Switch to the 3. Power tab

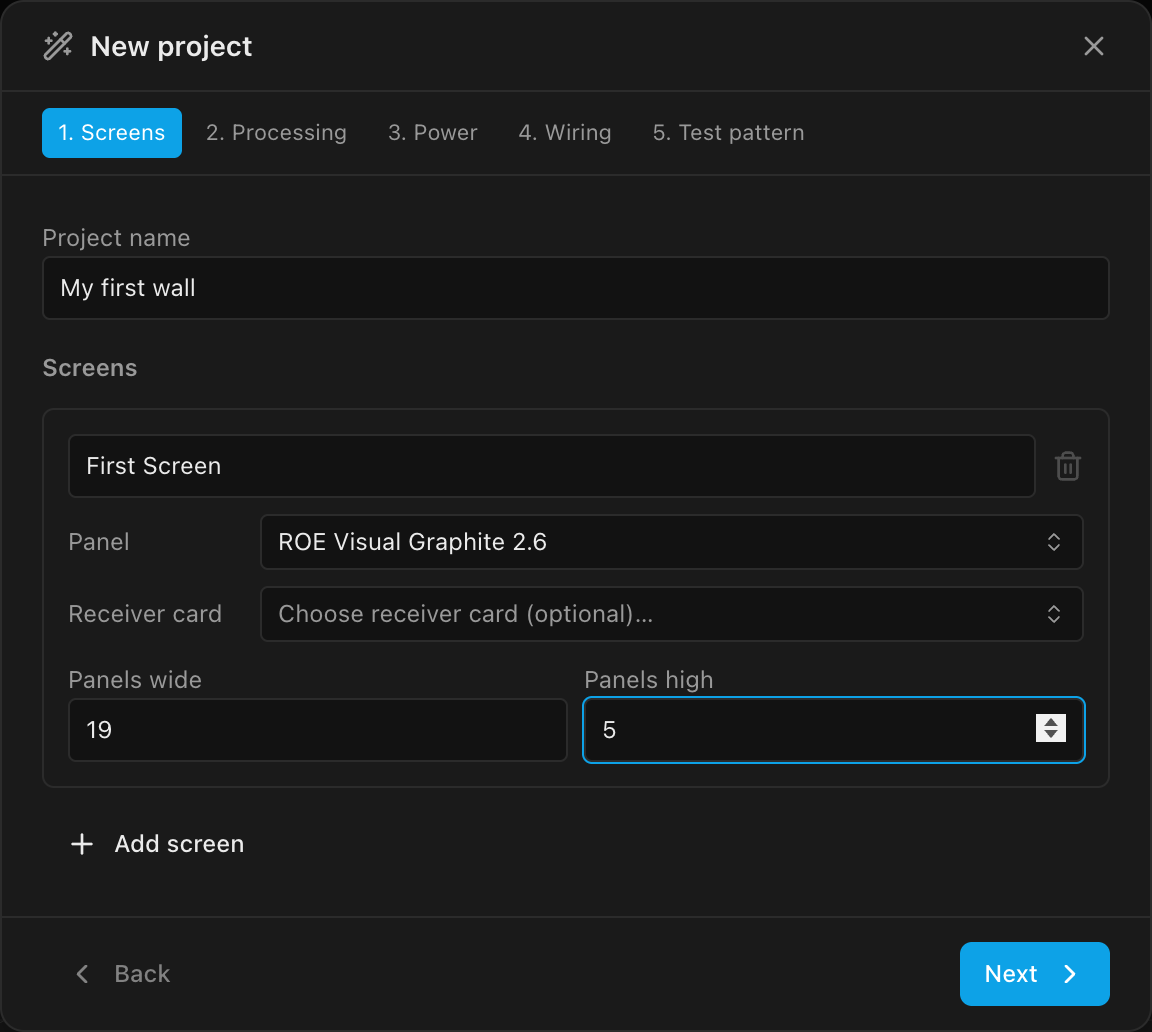coord(433,133)
